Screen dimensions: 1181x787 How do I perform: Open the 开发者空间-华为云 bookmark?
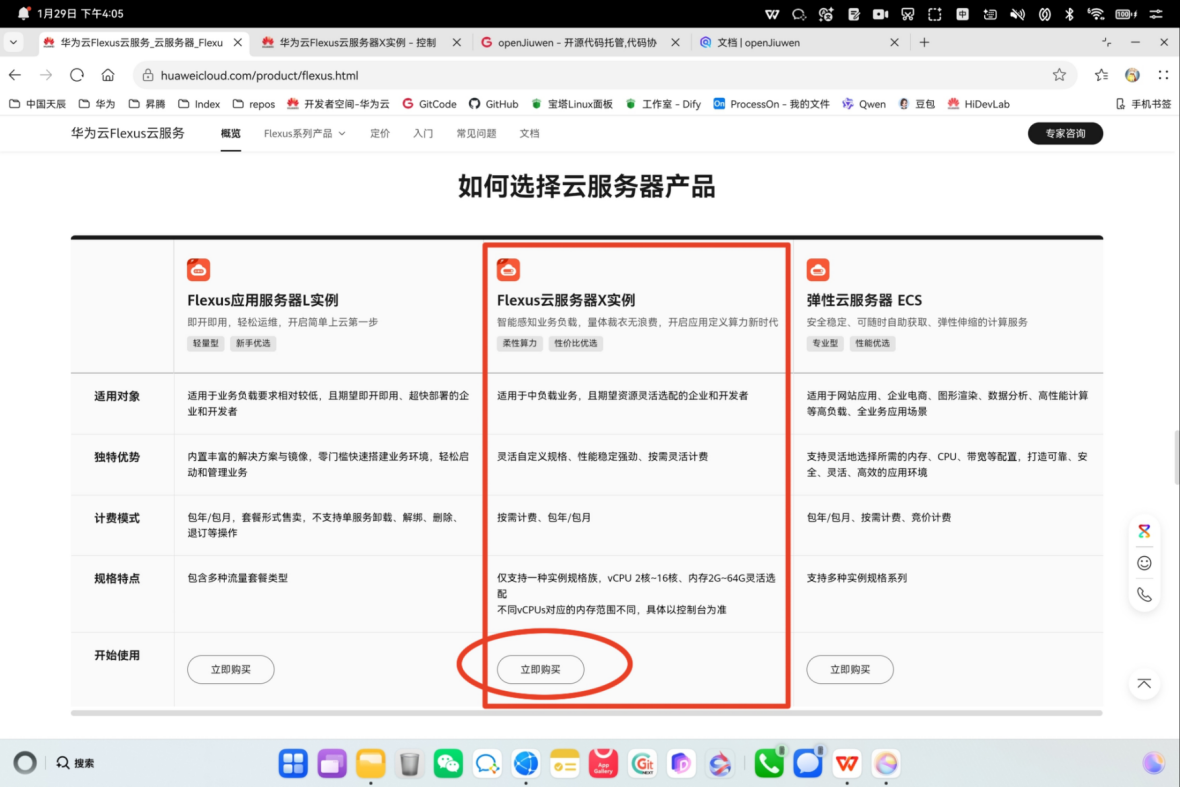click(338, 104)
